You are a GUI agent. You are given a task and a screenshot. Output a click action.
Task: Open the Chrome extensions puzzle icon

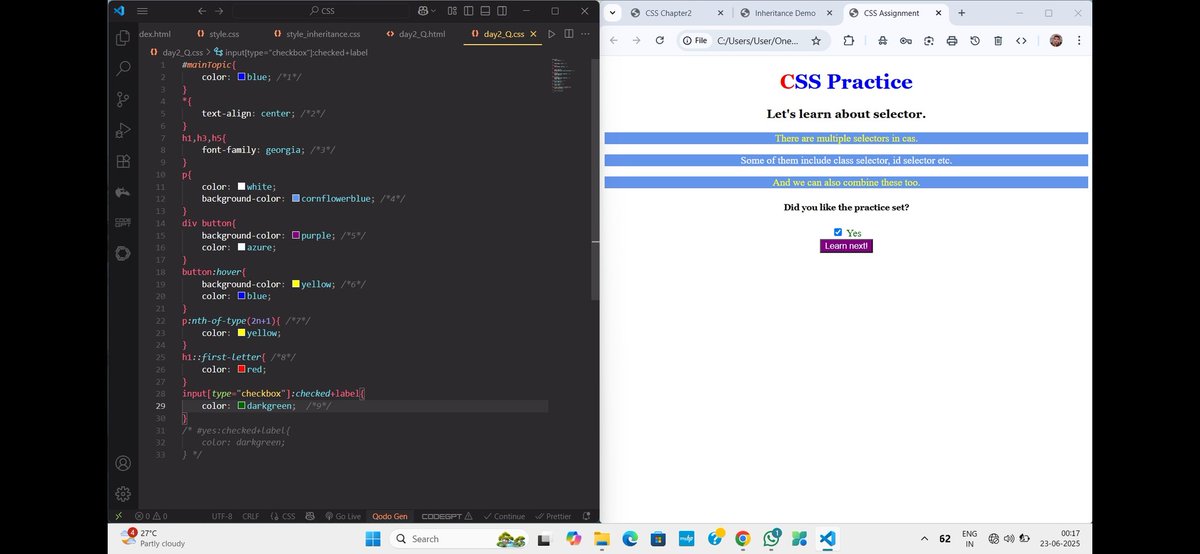pyautogui.click(x=849, y=41)
